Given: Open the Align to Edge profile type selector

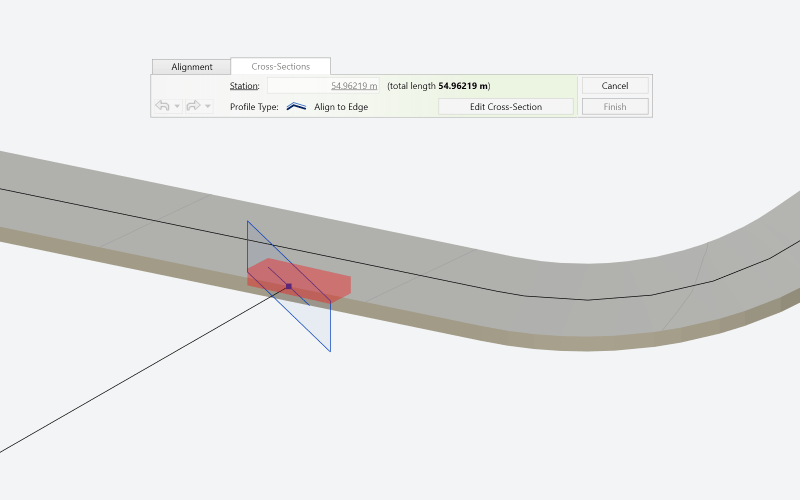Looking at the screenshot, I should [x=340, y=106].
